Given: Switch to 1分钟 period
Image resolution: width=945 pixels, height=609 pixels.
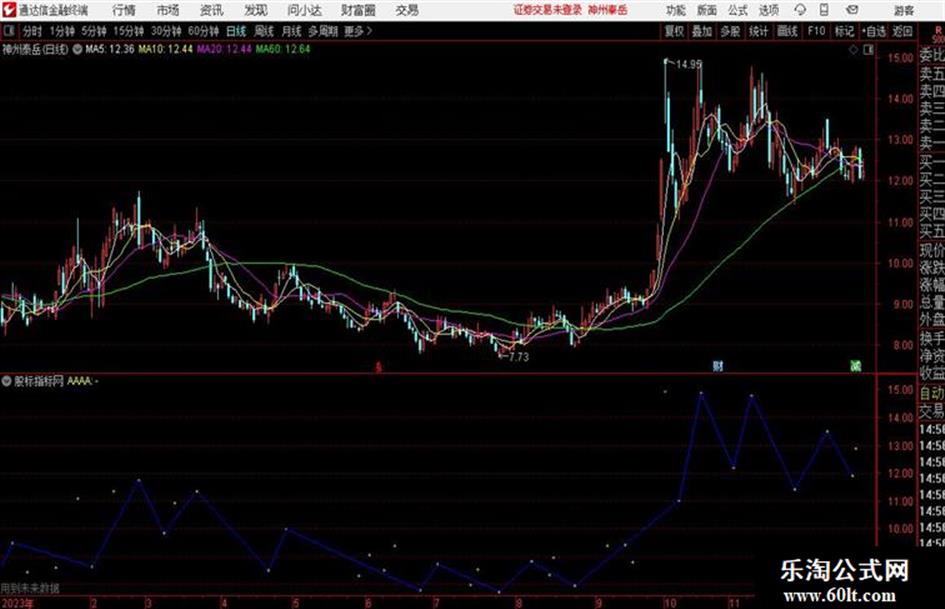Looking at the screenshot, I should coord(62,31).
